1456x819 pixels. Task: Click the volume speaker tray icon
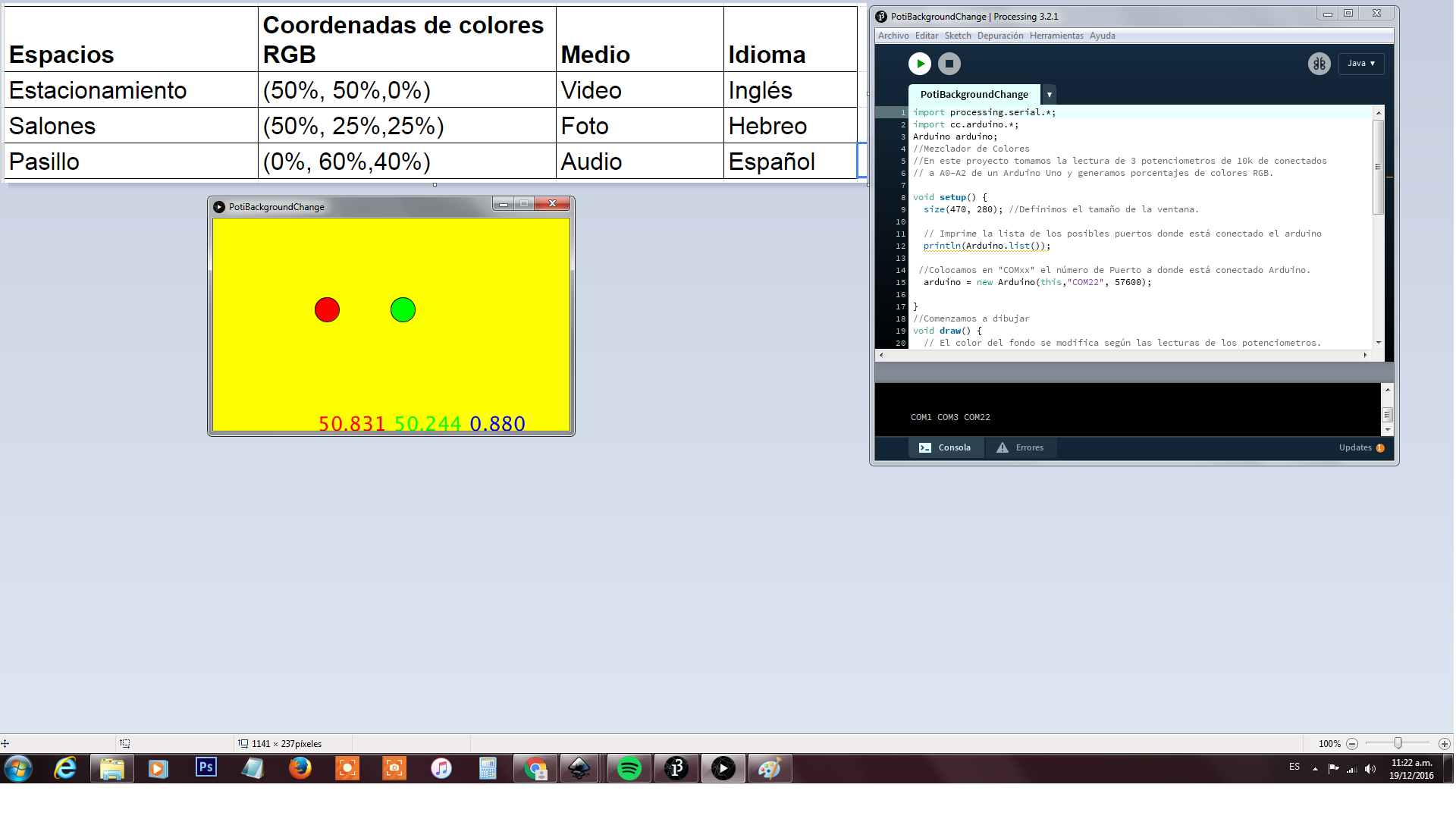tap(1370, 769)
